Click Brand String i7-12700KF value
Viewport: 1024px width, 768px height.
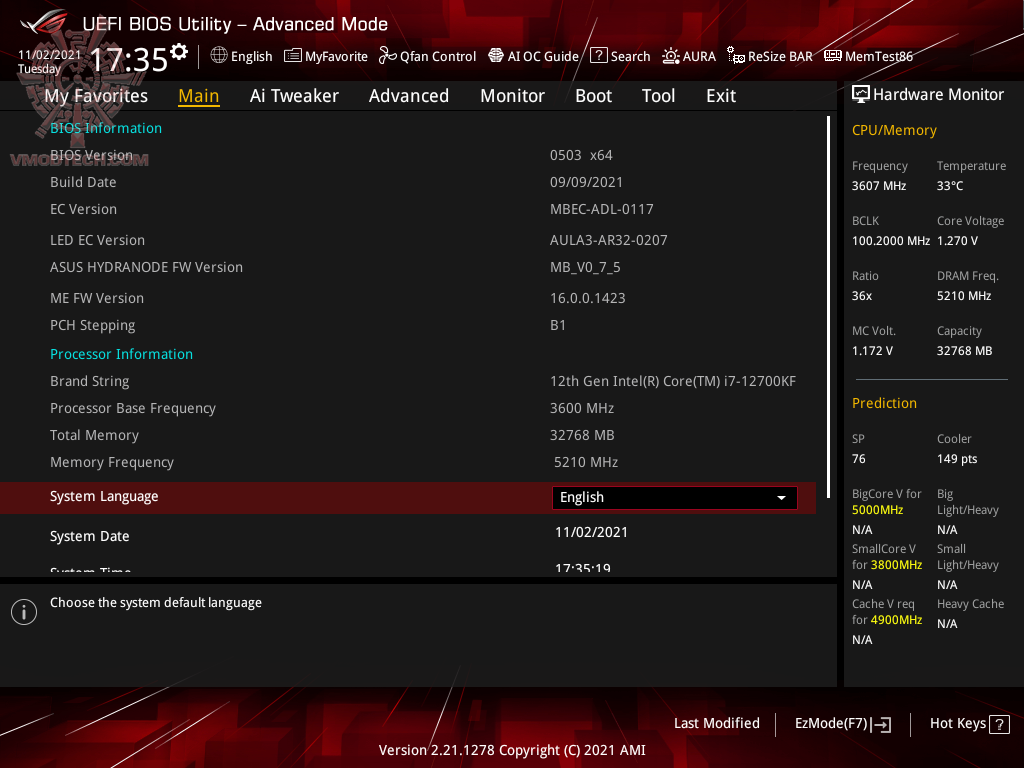click(673, 381)
